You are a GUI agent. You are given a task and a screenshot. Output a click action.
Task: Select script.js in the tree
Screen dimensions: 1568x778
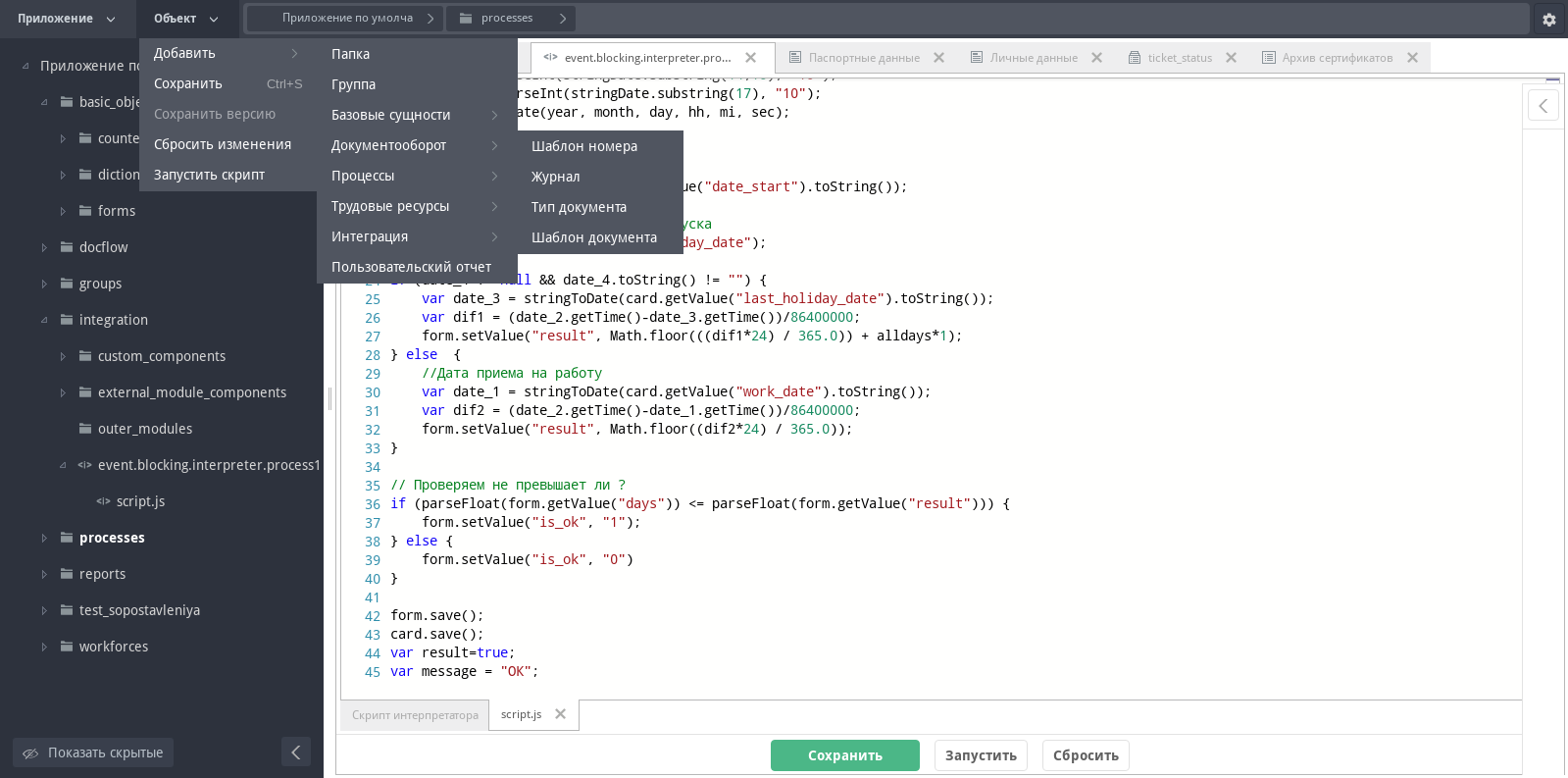pyautogui.click(x=140, y=501)
